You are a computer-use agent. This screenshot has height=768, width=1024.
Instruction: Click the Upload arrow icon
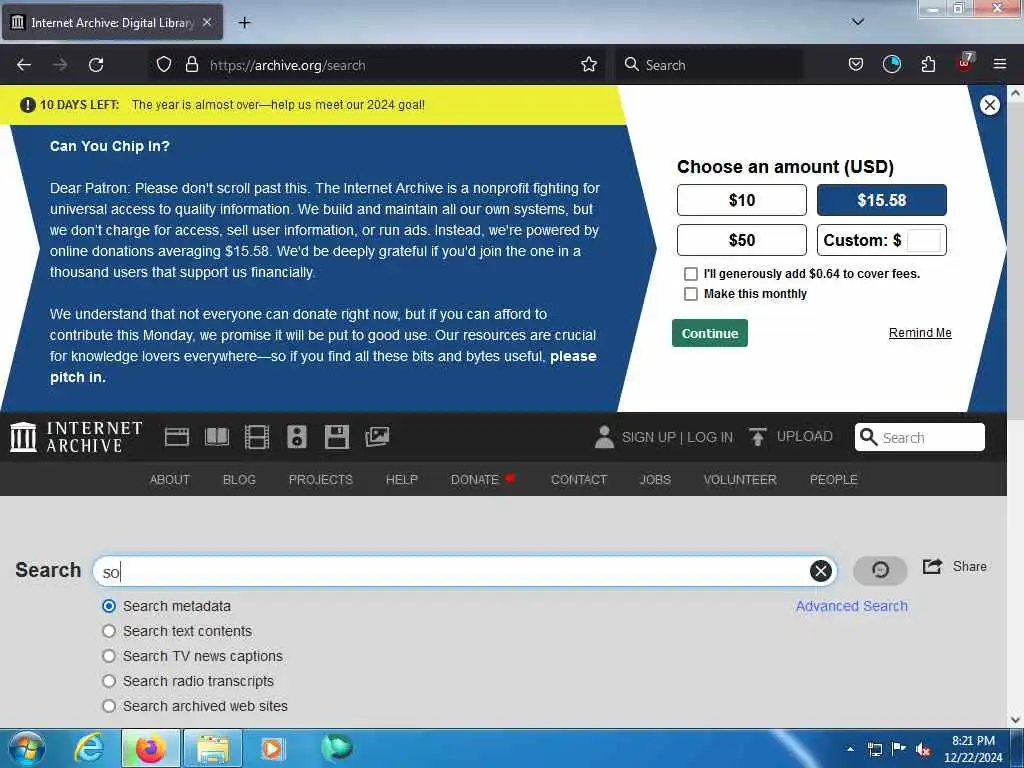coord(758,437)
